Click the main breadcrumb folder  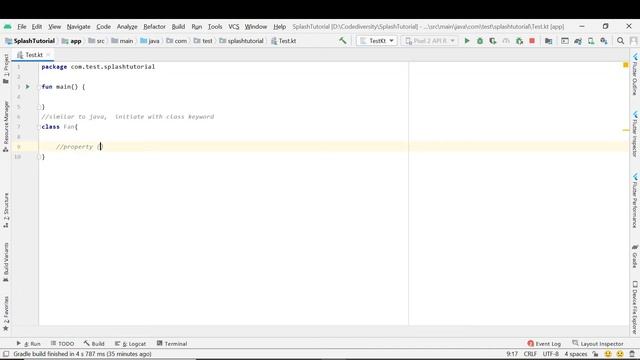(122, 41)
